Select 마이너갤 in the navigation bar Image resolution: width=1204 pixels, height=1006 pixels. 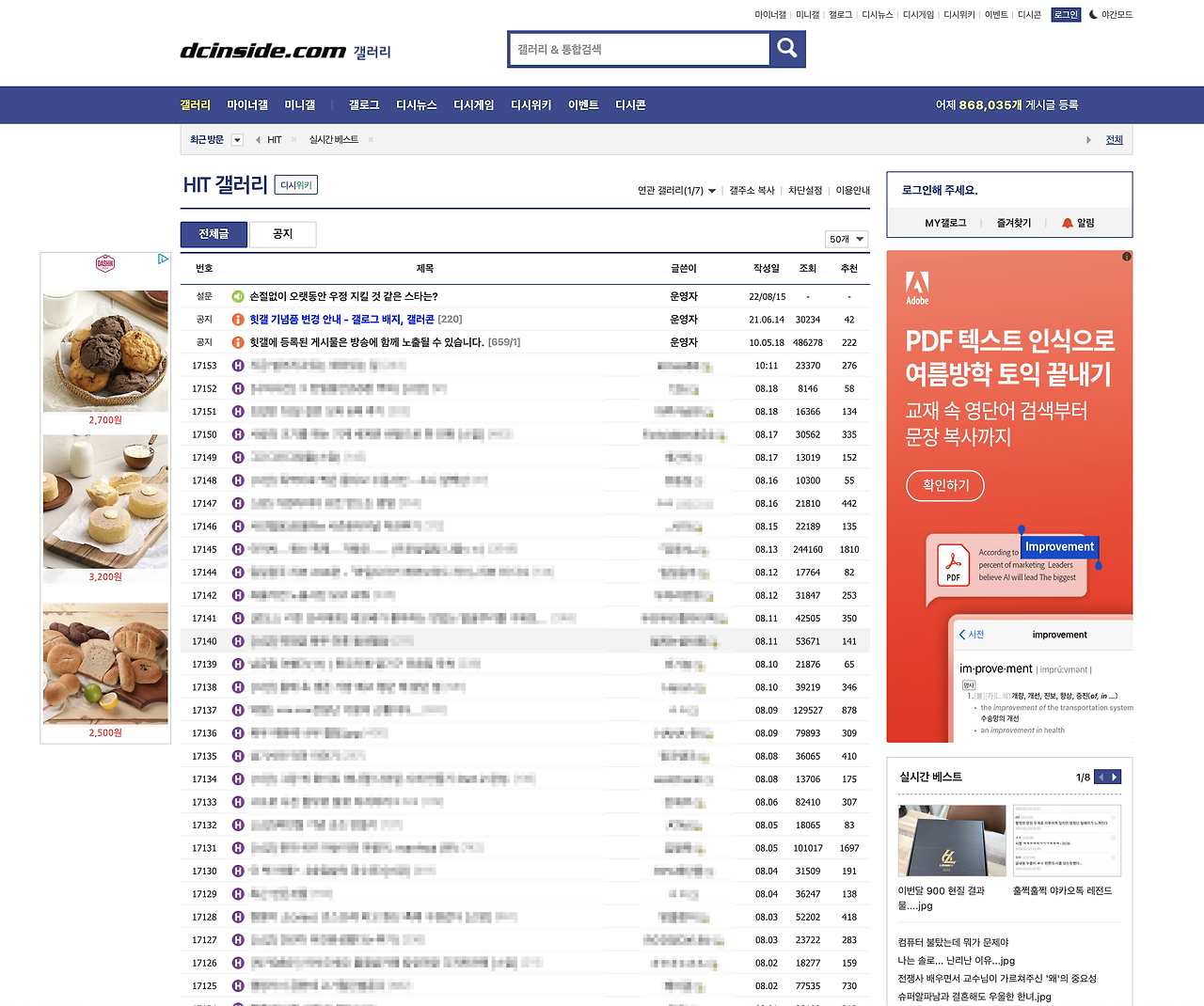coord(246,104)
